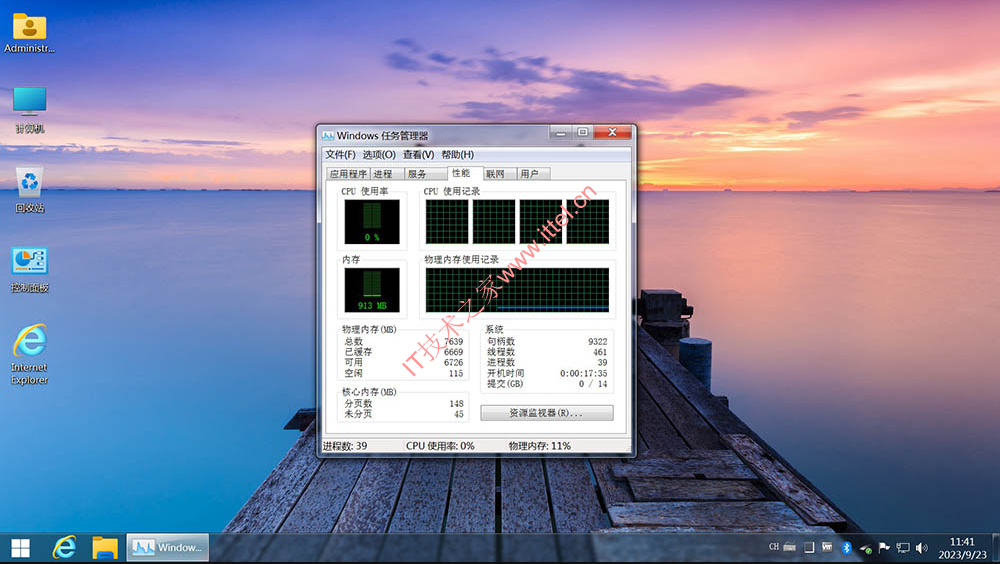Screen dimensions: 1000x564
Task: Switch to the 用户 tab
Action: click(x=533, y=174)
